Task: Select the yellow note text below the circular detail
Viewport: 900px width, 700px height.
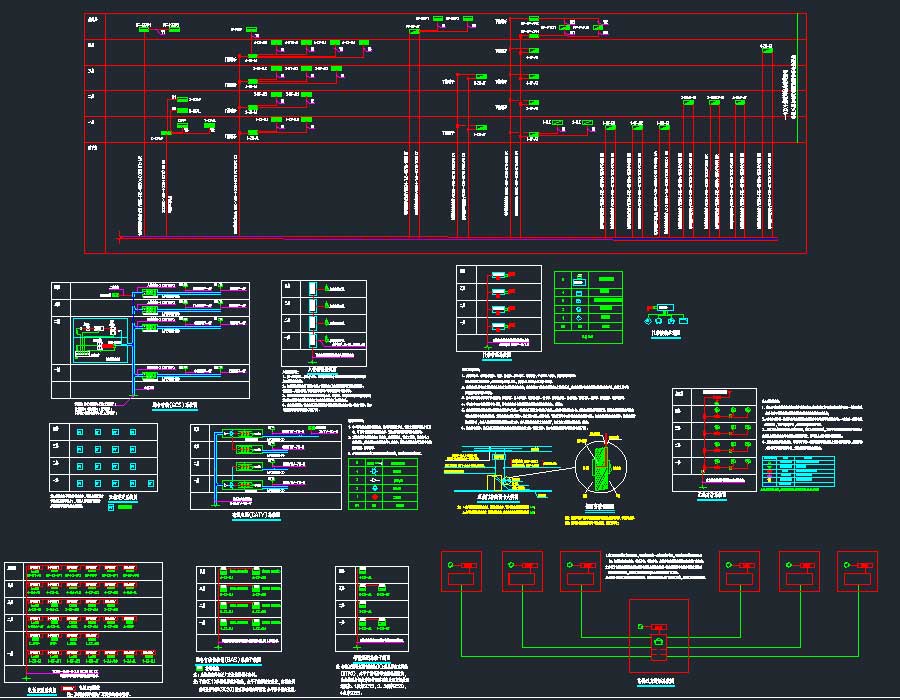Action: (600, 520)
